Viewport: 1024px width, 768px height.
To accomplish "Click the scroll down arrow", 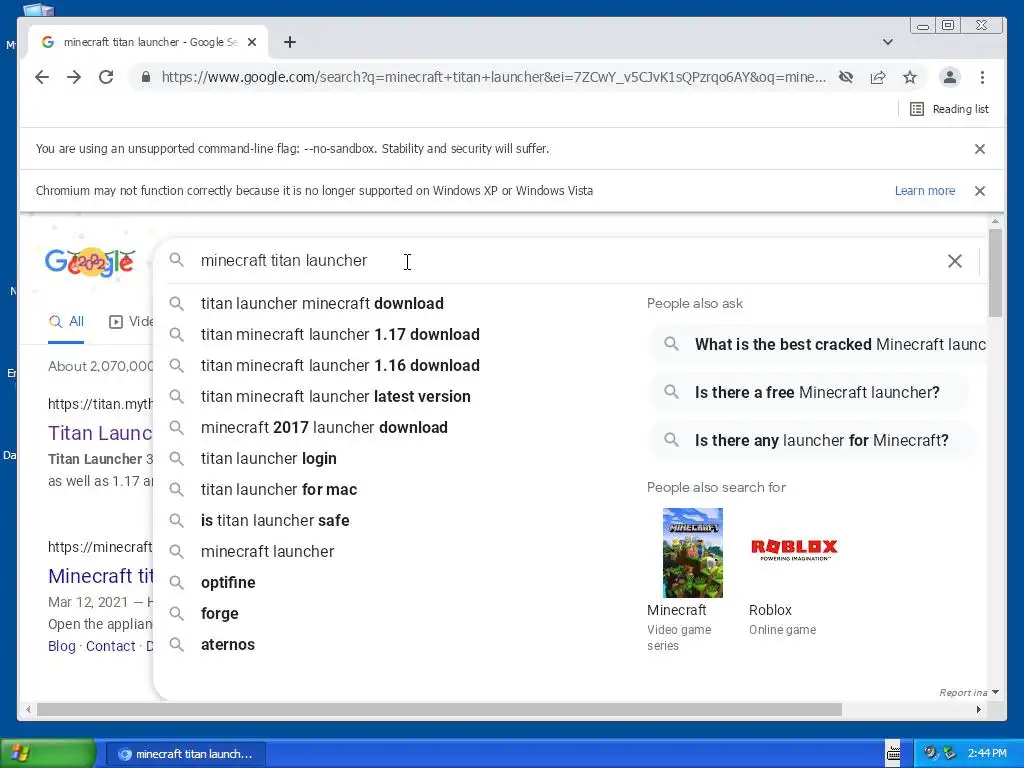I will coord(995,692).
